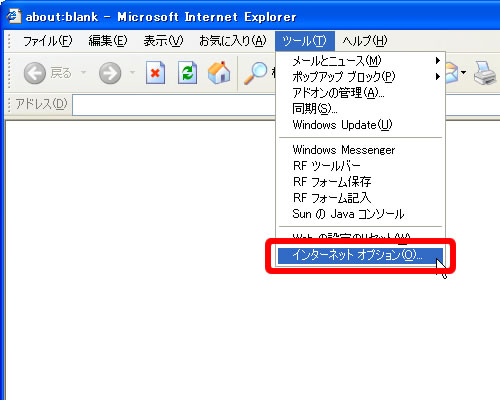500x400 pixels.
Task: Expand the ポップアップ ブロック(P) submenu
Action: (361, 77)
